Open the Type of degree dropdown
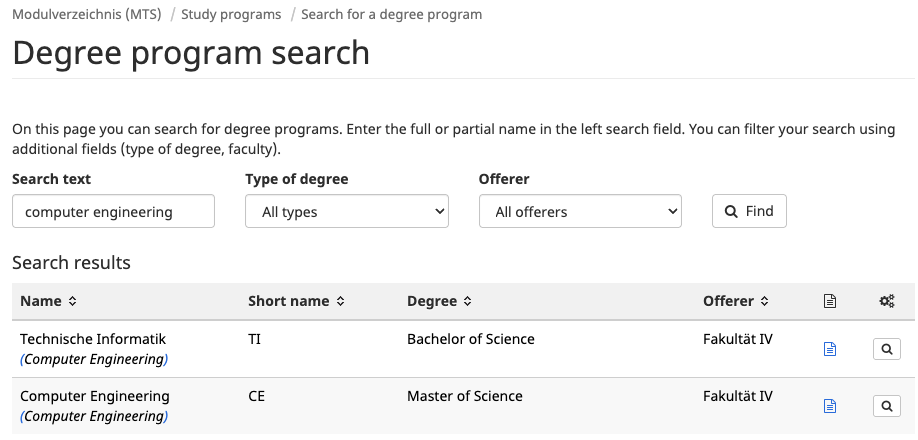Image resolution: width=918 pixels, height=440 pixels. click(347, 211)
